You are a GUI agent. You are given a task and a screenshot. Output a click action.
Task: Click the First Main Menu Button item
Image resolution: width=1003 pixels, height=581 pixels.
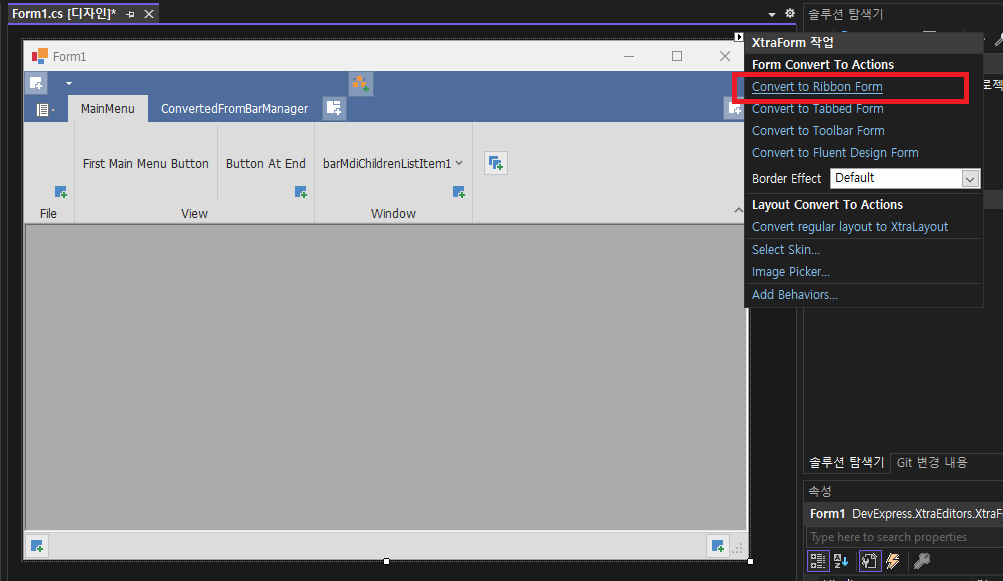pos(146,164)
